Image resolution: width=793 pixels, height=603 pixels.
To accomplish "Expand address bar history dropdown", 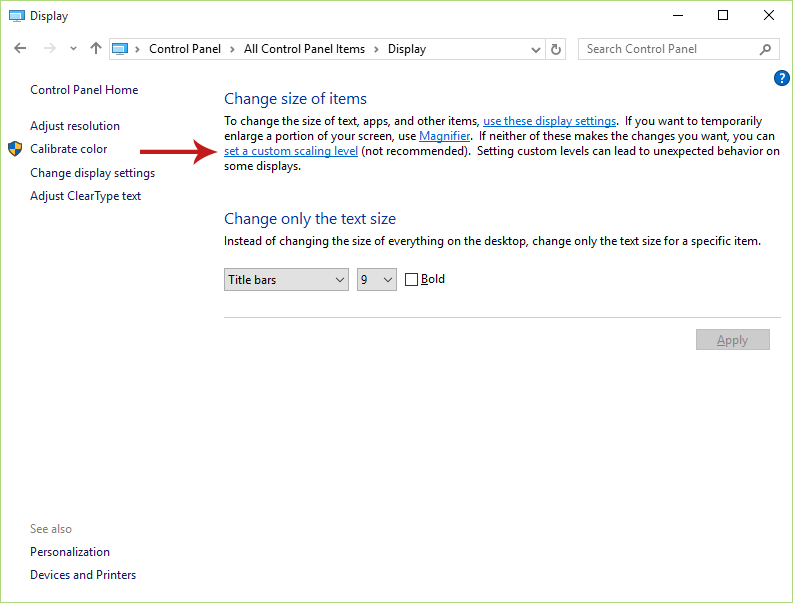I will [536, 50].
